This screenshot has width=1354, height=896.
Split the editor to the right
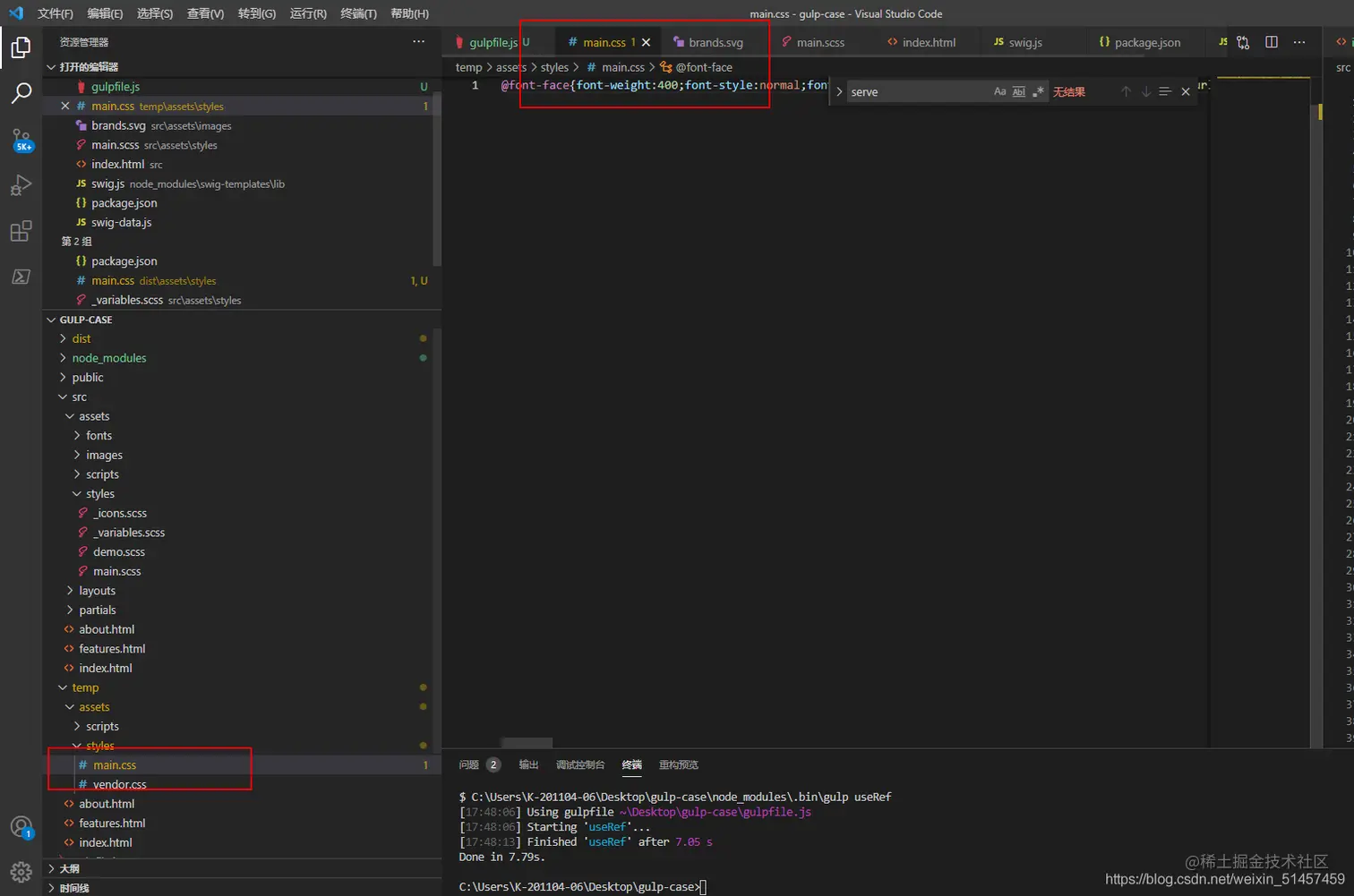tap(1272, 42)
